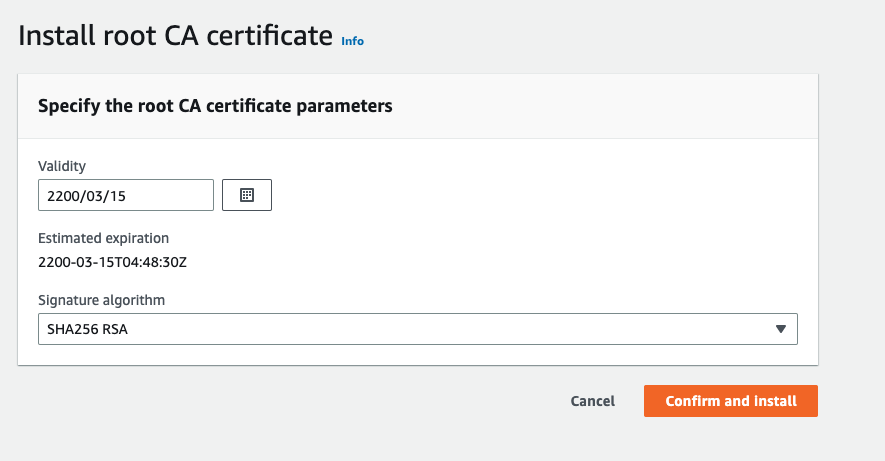Click the SHA256 RSA text in selector
Viewport: 885px width, 461px height.
click(87, 329)
